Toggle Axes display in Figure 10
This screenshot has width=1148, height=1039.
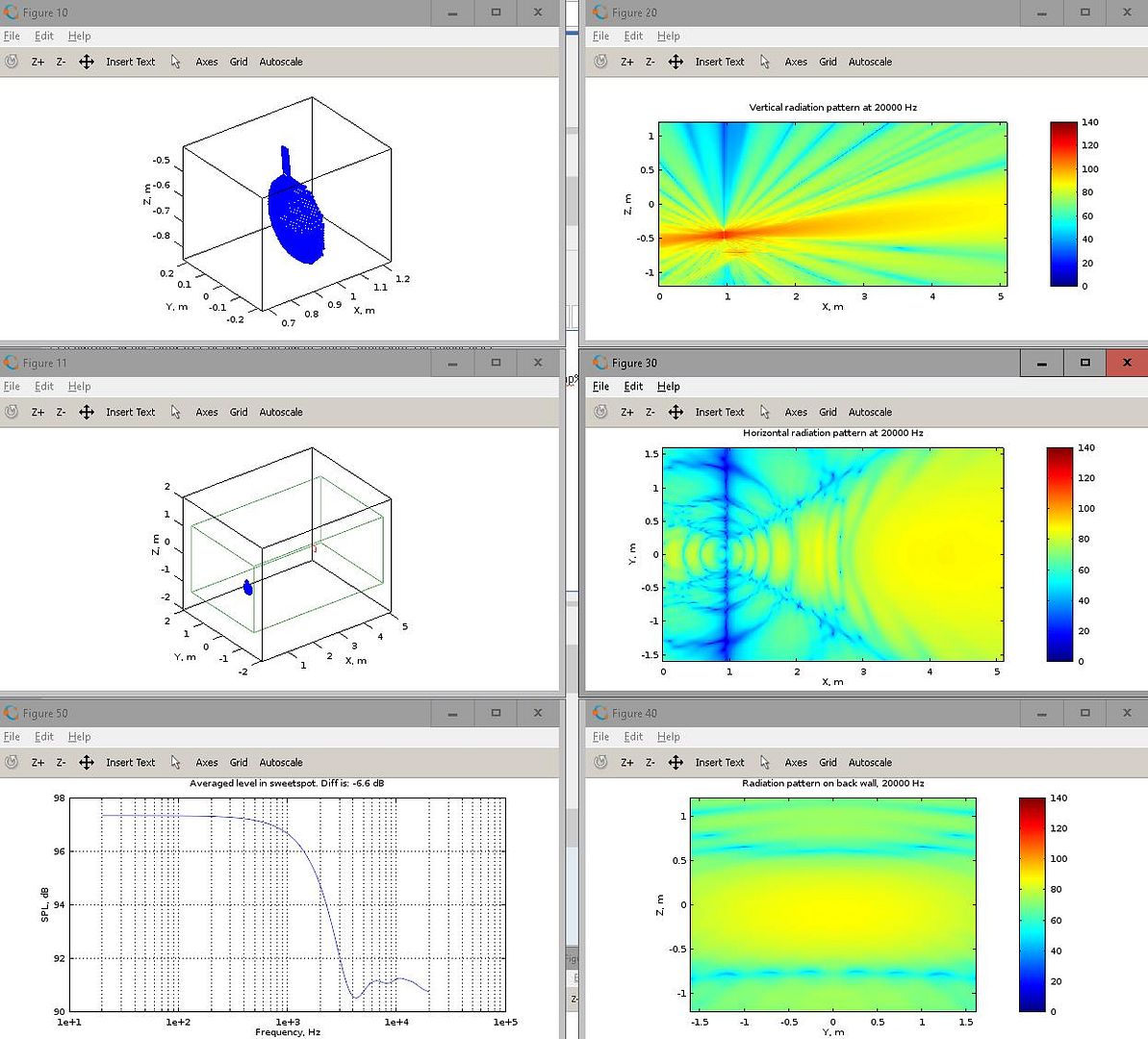[x=207, y=62]
